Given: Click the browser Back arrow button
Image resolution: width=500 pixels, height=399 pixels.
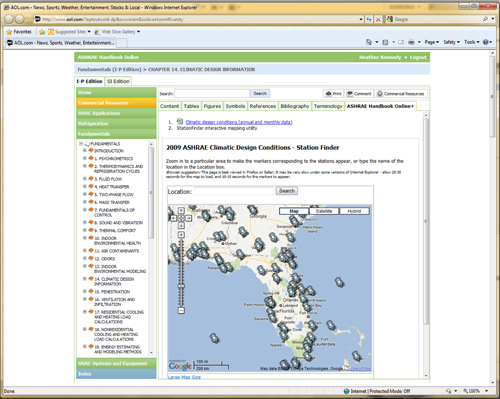Looking at the screenshot, I should pyautogui.click(x=9, y=19).
